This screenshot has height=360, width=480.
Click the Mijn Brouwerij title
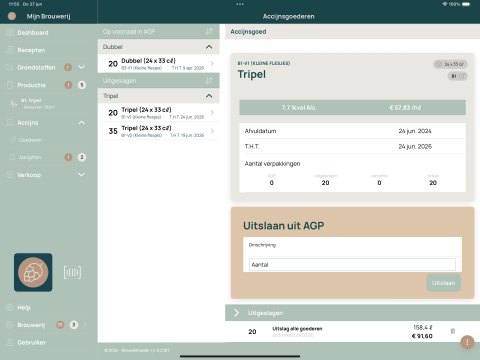click(48, 16)
